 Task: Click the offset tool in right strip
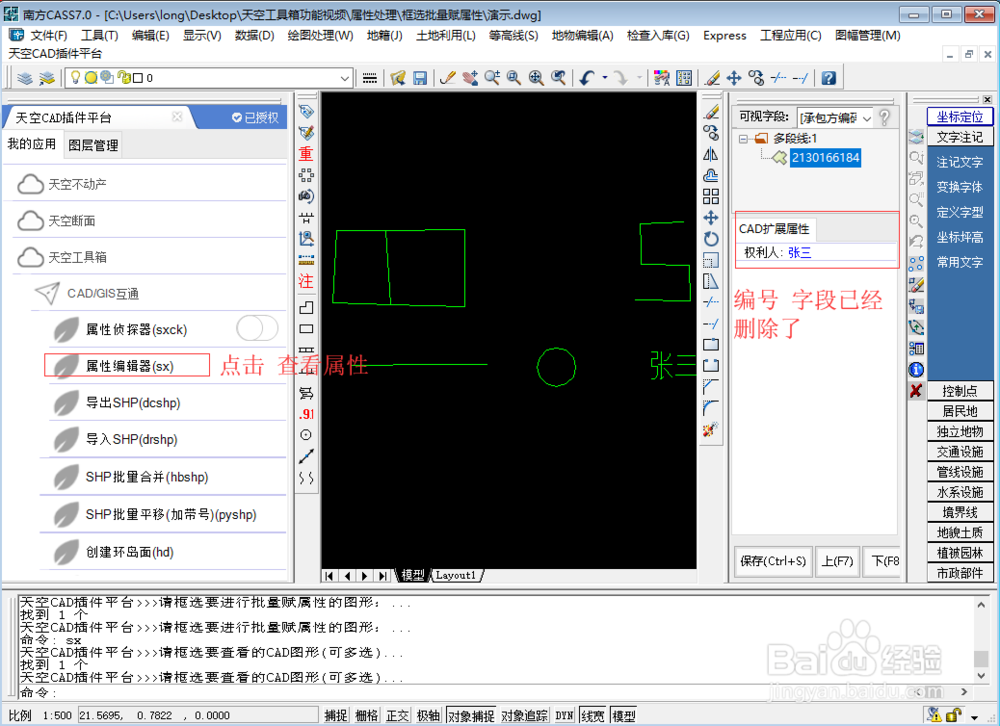(710, 175)
